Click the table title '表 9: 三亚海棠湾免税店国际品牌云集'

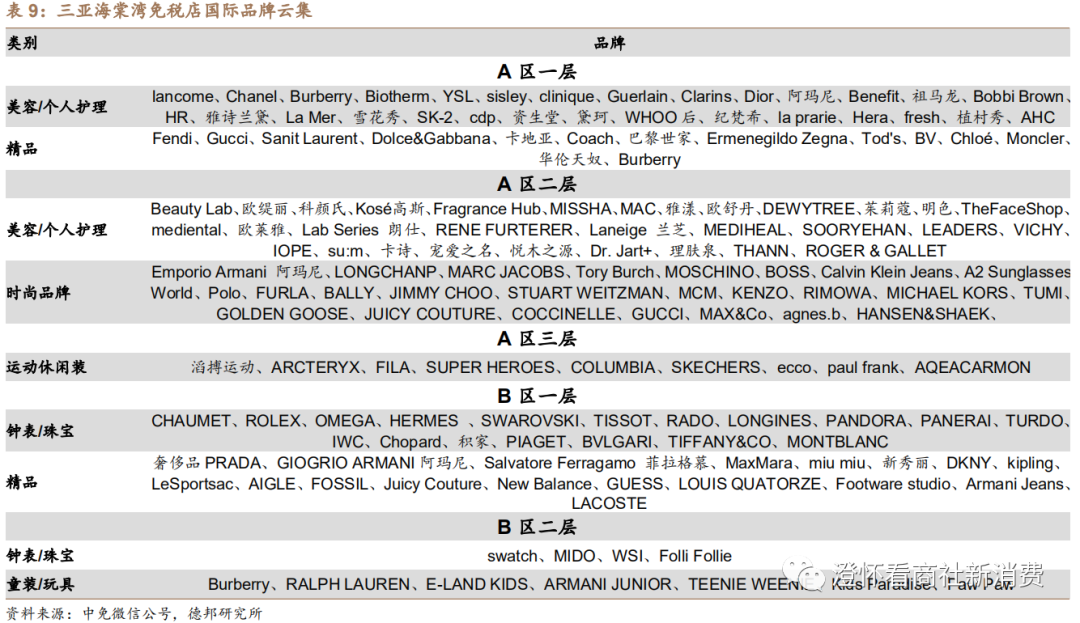coord(158,10)
